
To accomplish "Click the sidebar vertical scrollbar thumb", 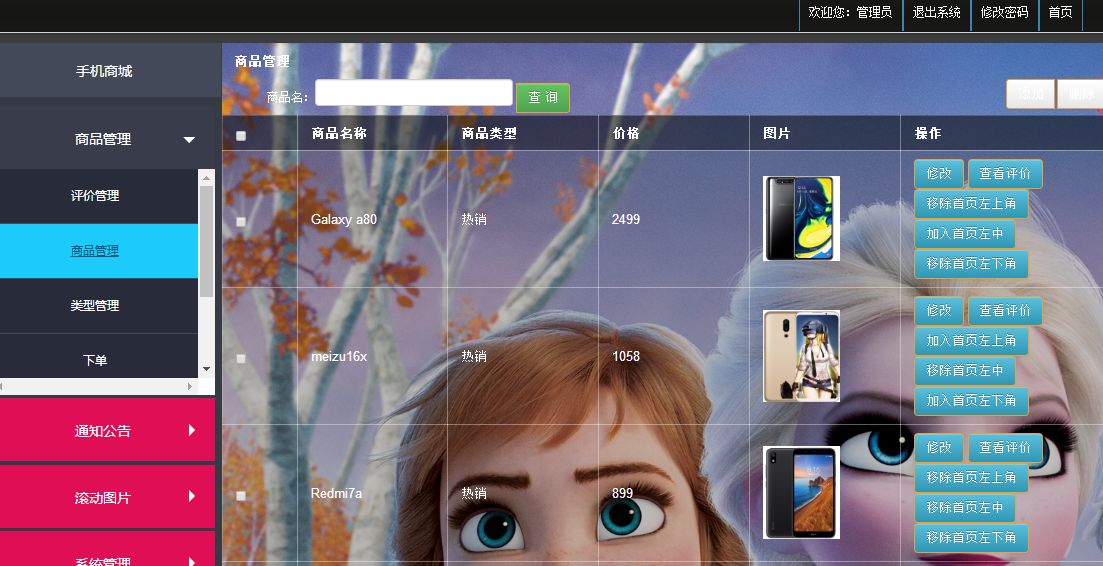I will click(x=206, y=242).
